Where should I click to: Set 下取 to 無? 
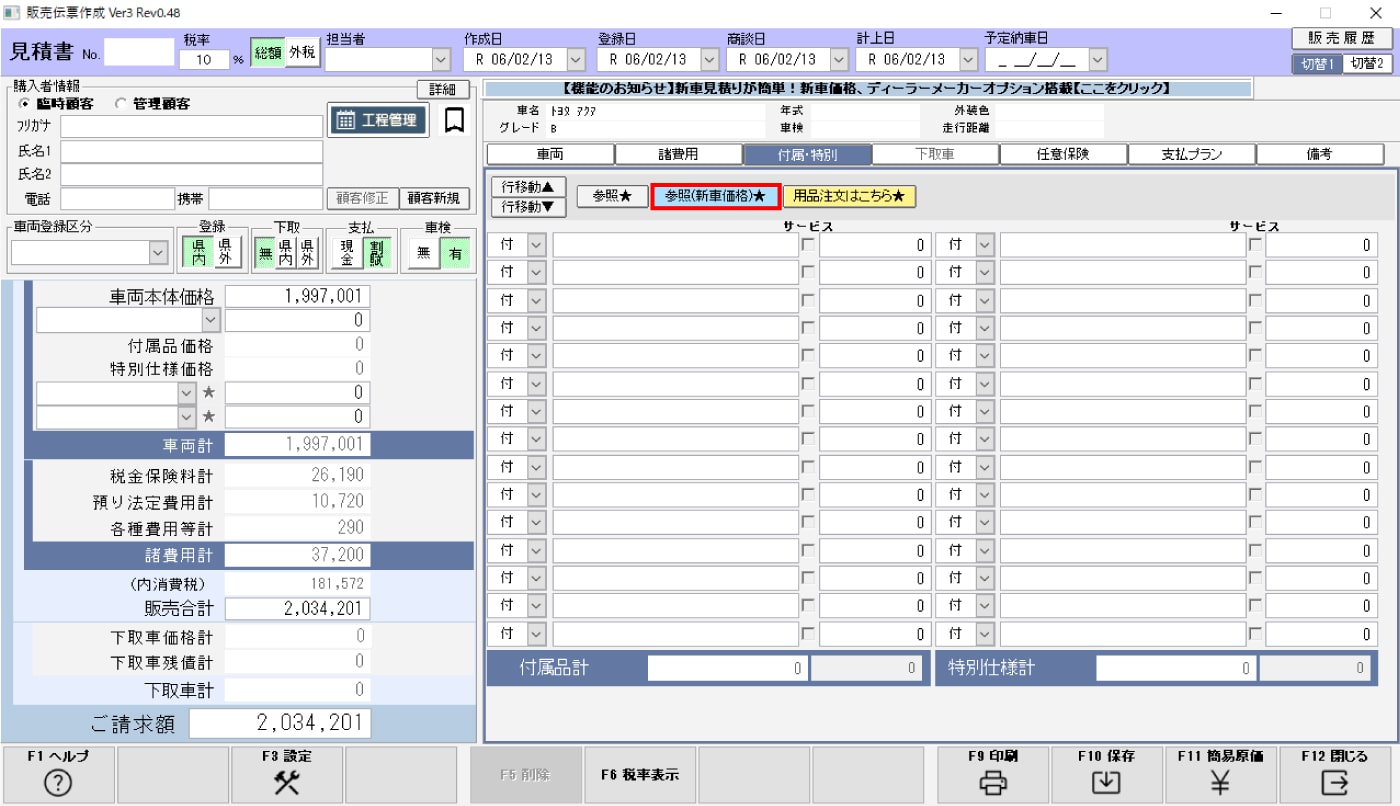pyautogui.click(x=265, y=254)
